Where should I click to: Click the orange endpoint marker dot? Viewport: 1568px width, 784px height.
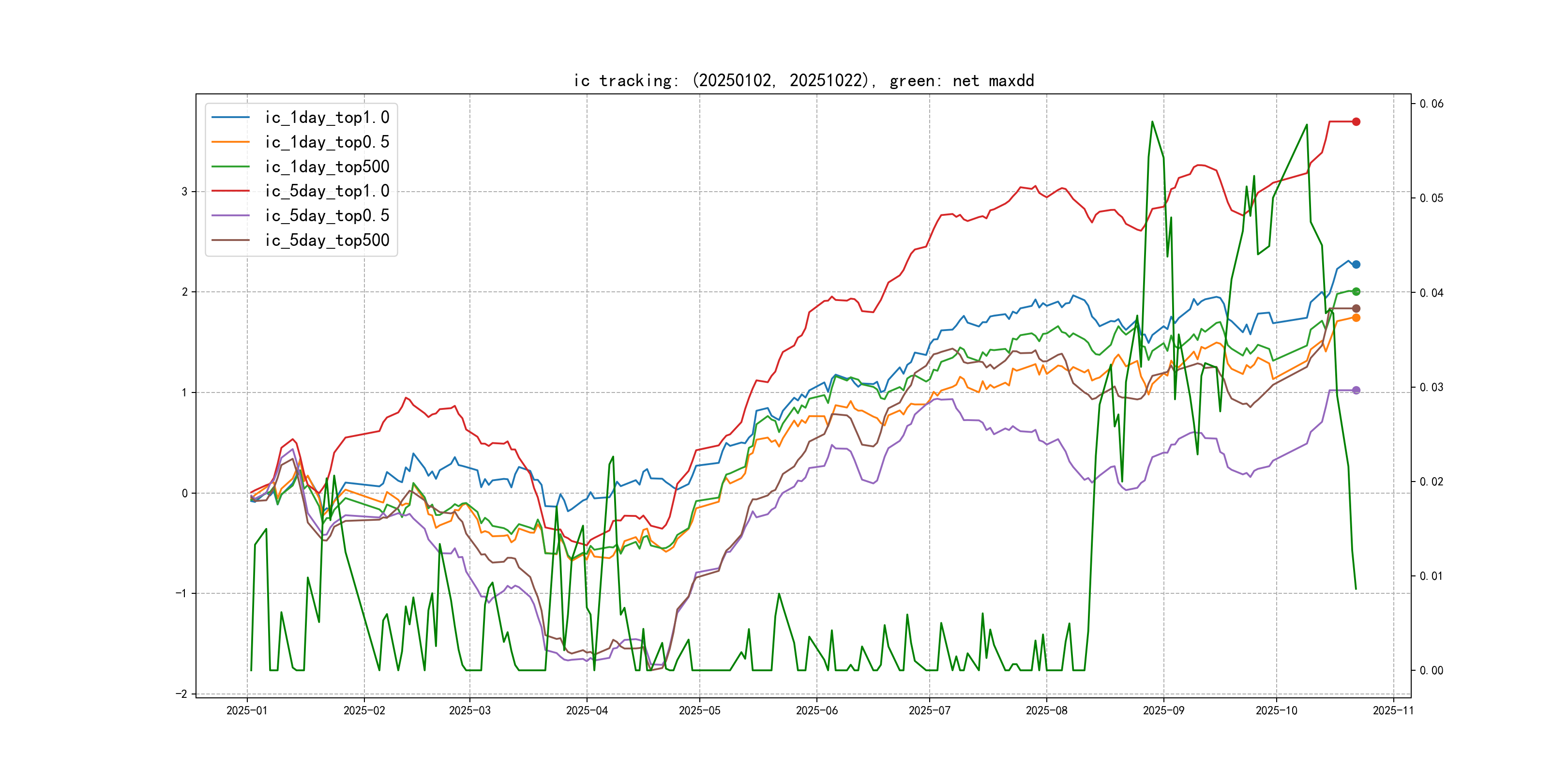point(1356,318)
